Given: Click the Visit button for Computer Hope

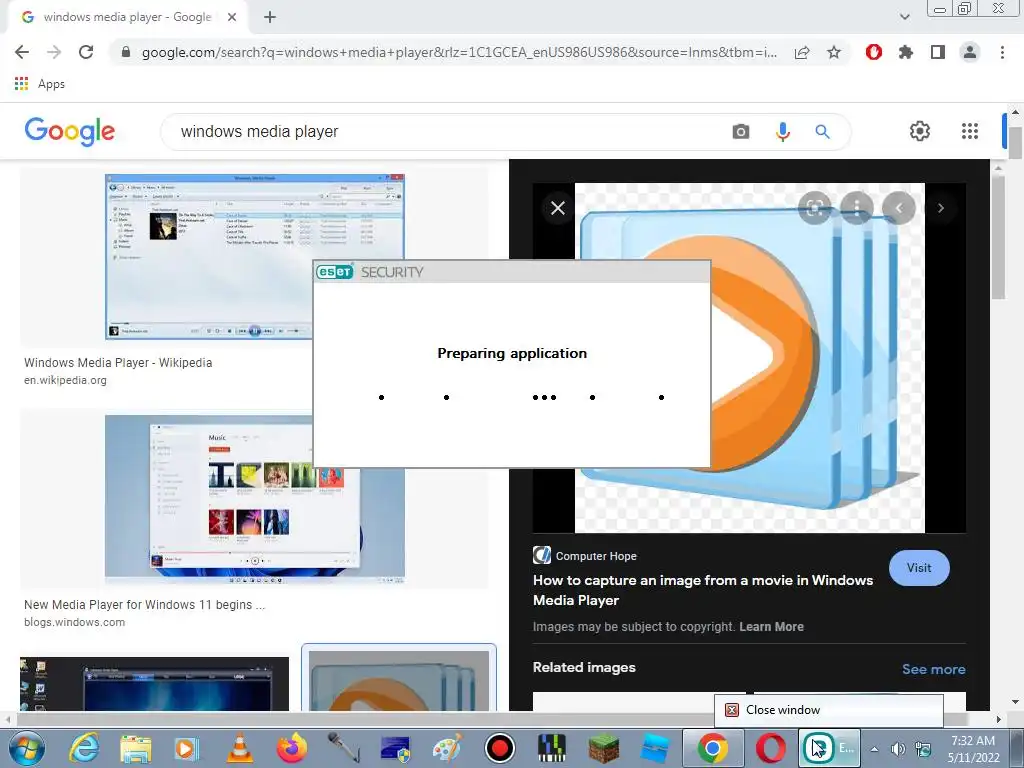Looking at the screenshot, I should pos(919,568).
